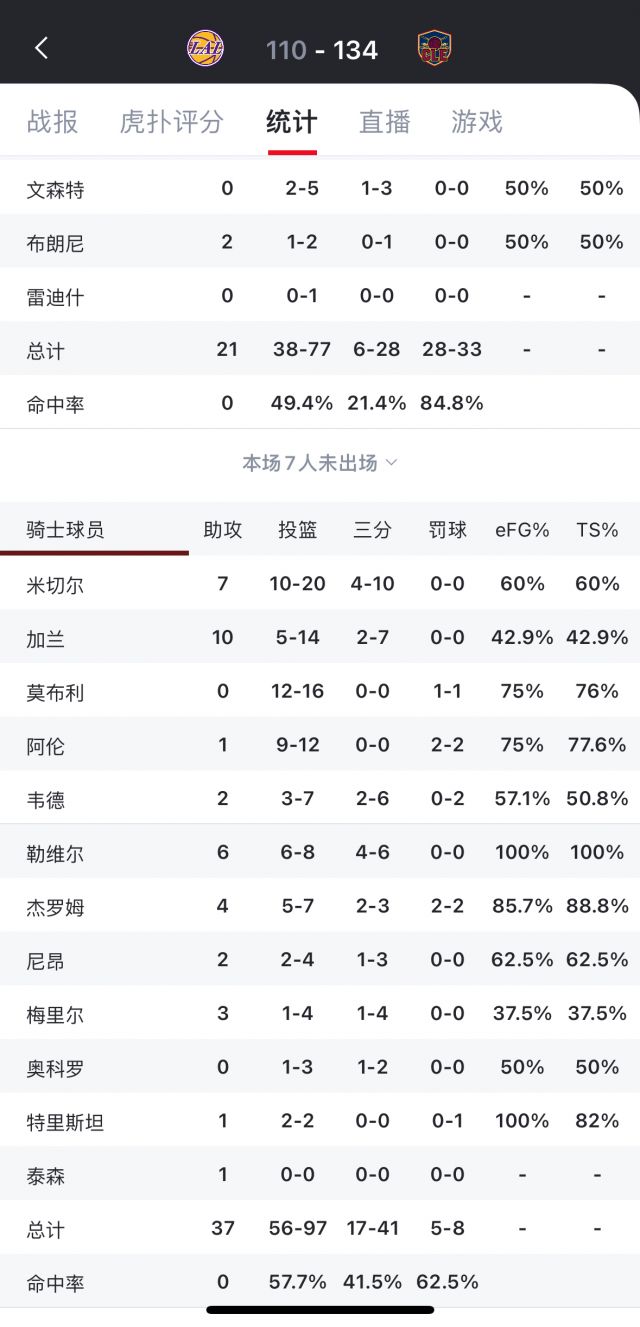This screenshot has width=640, height=1327.
Task: Tap the Lakers team logo
Action: (x=206, y=48)
